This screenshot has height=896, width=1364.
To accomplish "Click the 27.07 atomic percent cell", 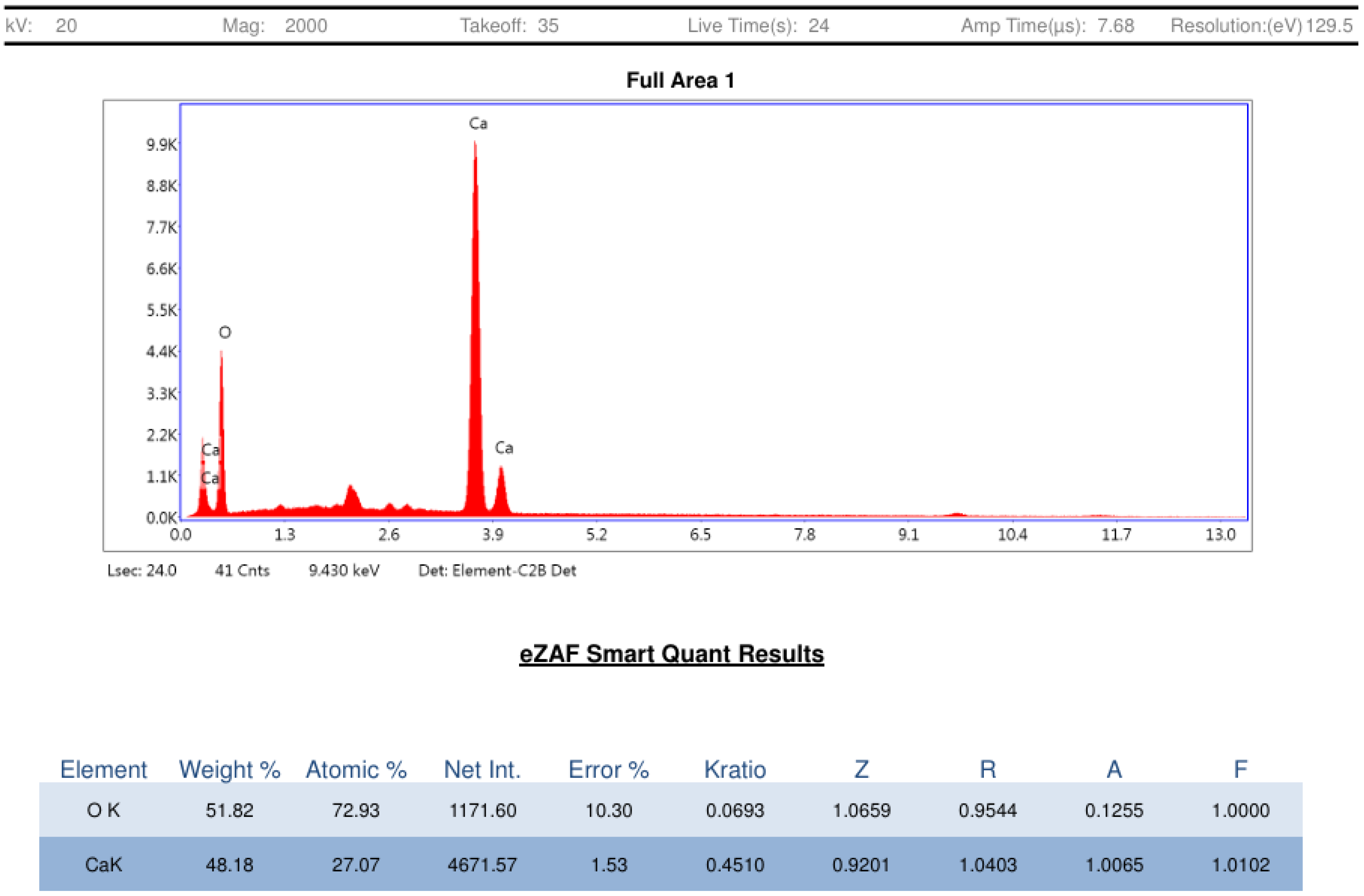I will (356, 864).
